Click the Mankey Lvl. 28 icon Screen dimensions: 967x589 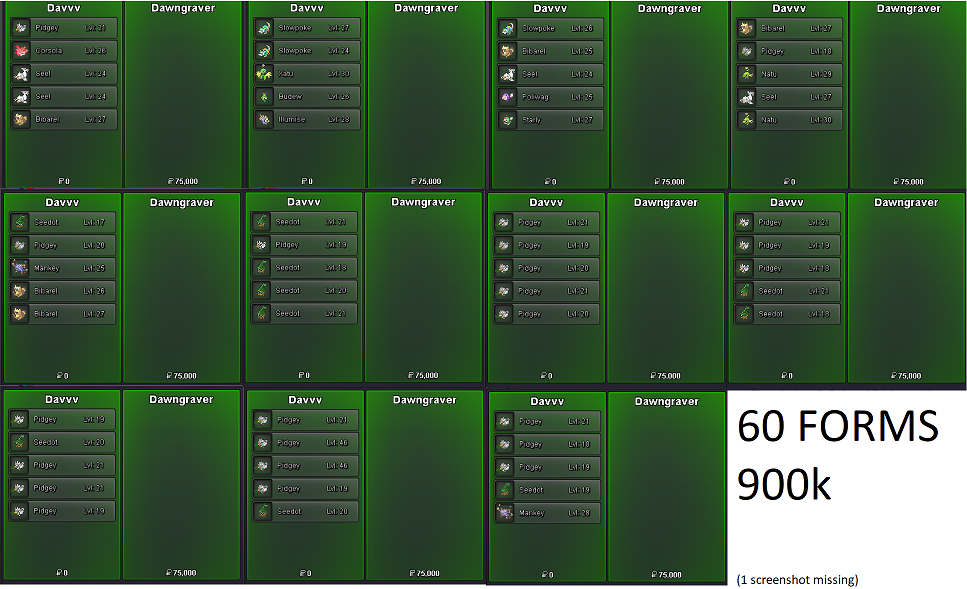(505, 513)
